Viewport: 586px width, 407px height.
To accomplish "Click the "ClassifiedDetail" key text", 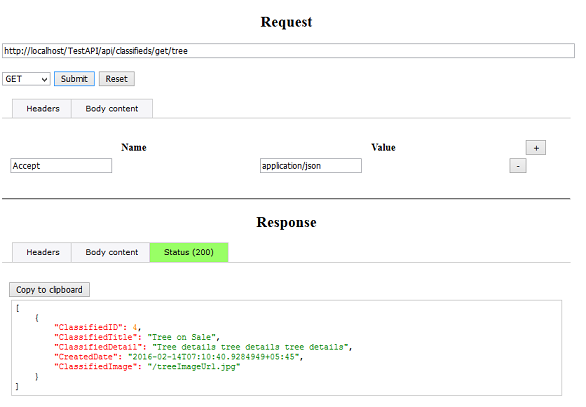I will 100,347.
